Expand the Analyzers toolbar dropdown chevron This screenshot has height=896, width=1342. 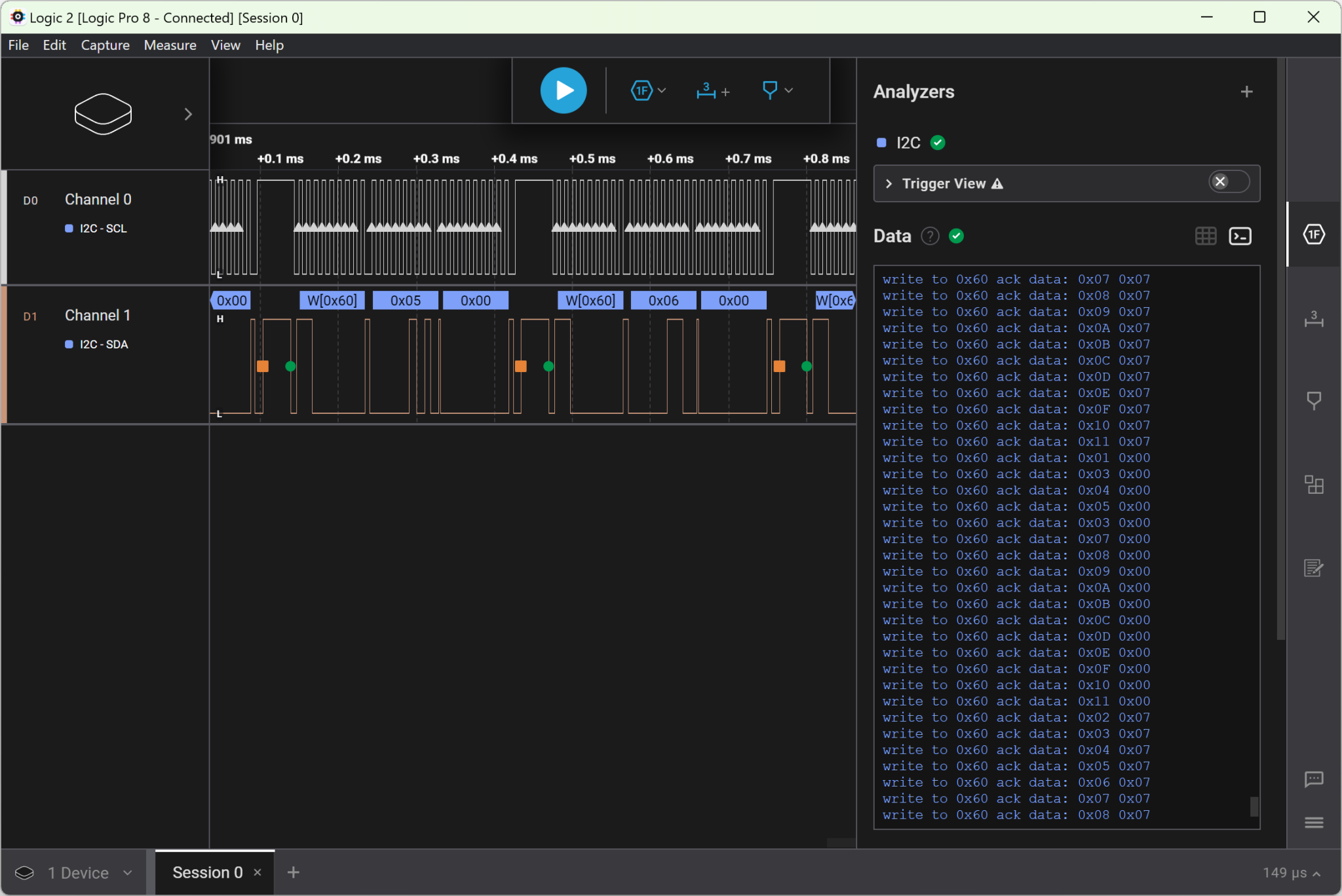pyautogui.click(x=662, y=90)
